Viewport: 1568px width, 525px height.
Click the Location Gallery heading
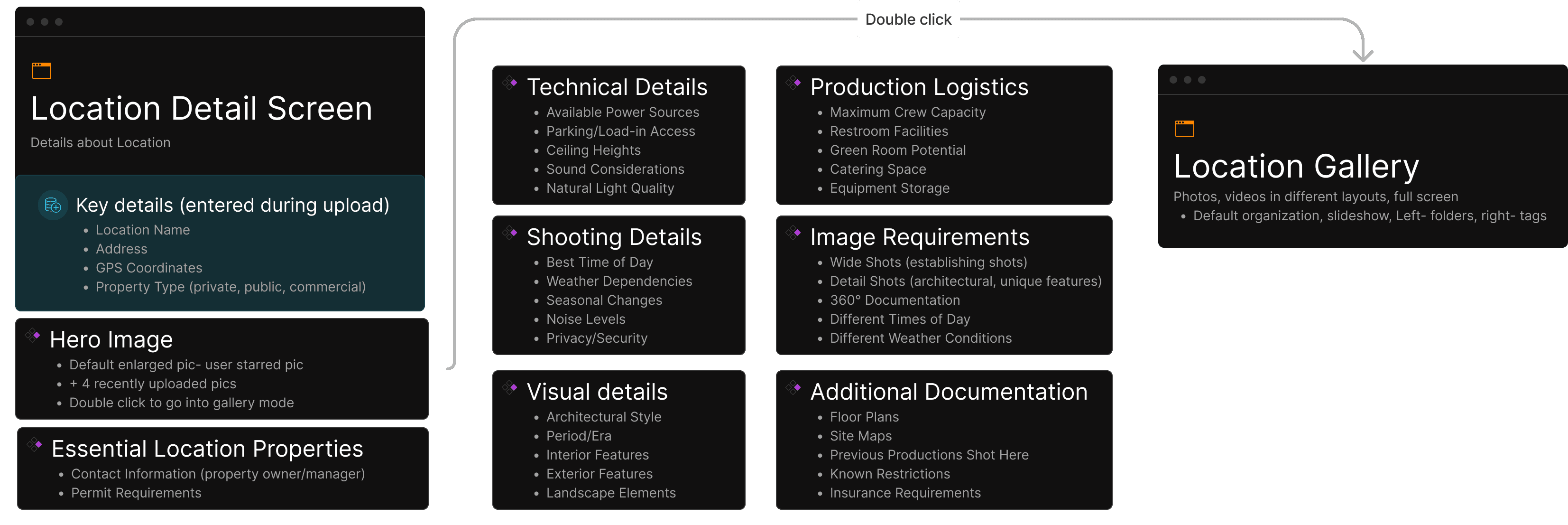1296,166
